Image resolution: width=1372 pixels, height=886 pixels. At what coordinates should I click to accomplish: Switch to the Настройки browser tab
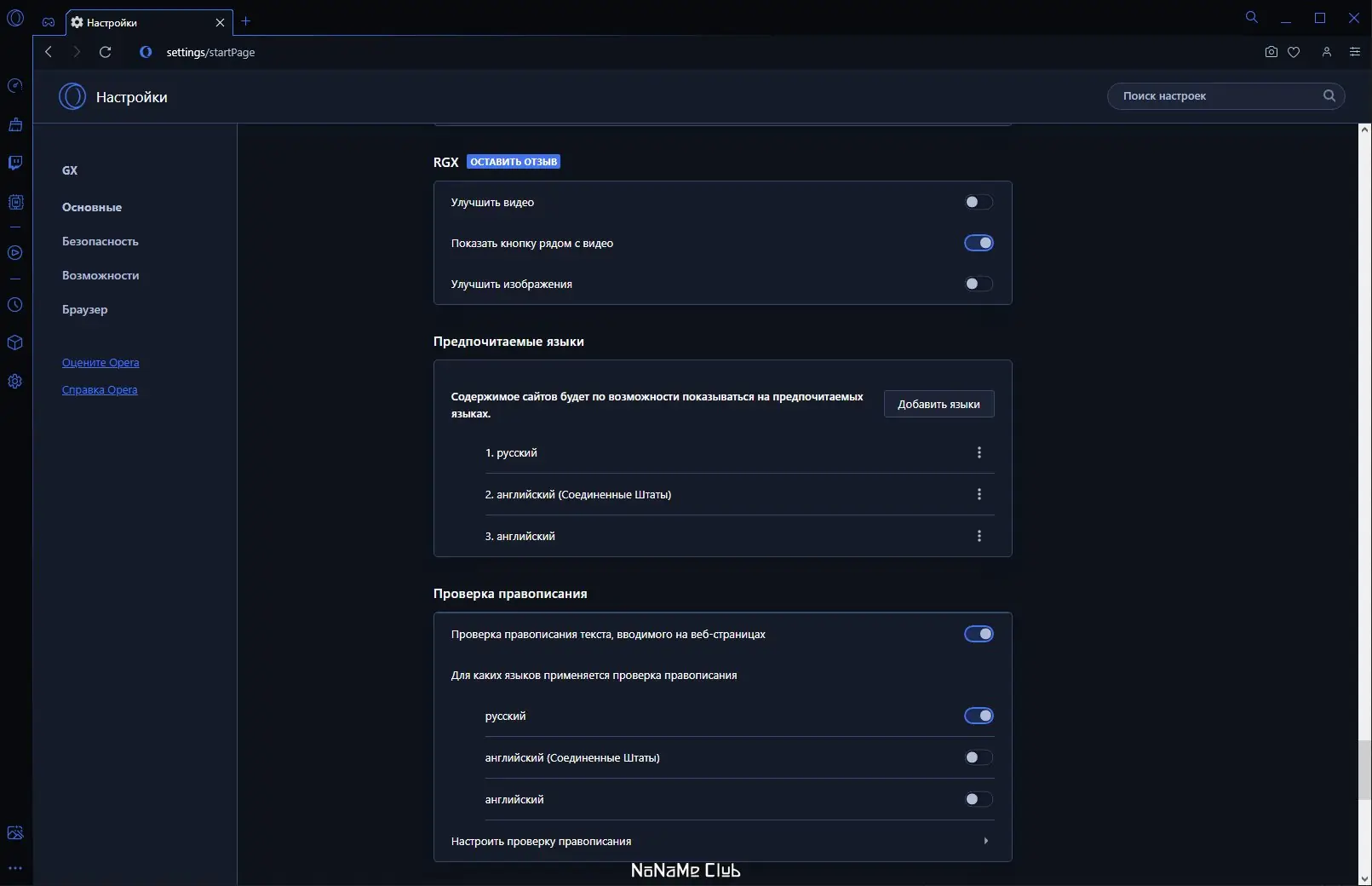149,22
